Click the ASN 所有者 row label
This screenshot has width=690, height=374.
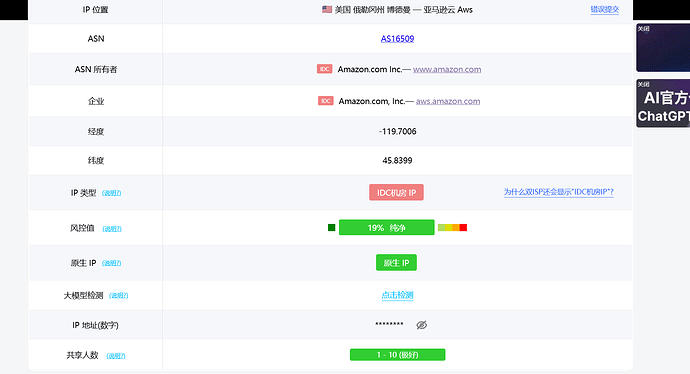click(96, 69)
